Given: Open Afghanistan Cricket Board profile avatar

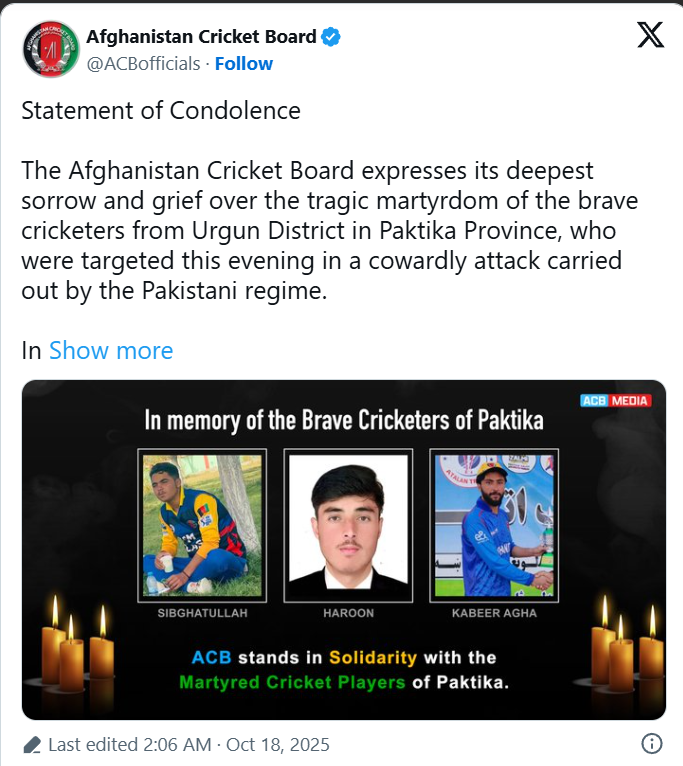Looking at the screenshot, I should pyautogui.click(x=50, y=50).
